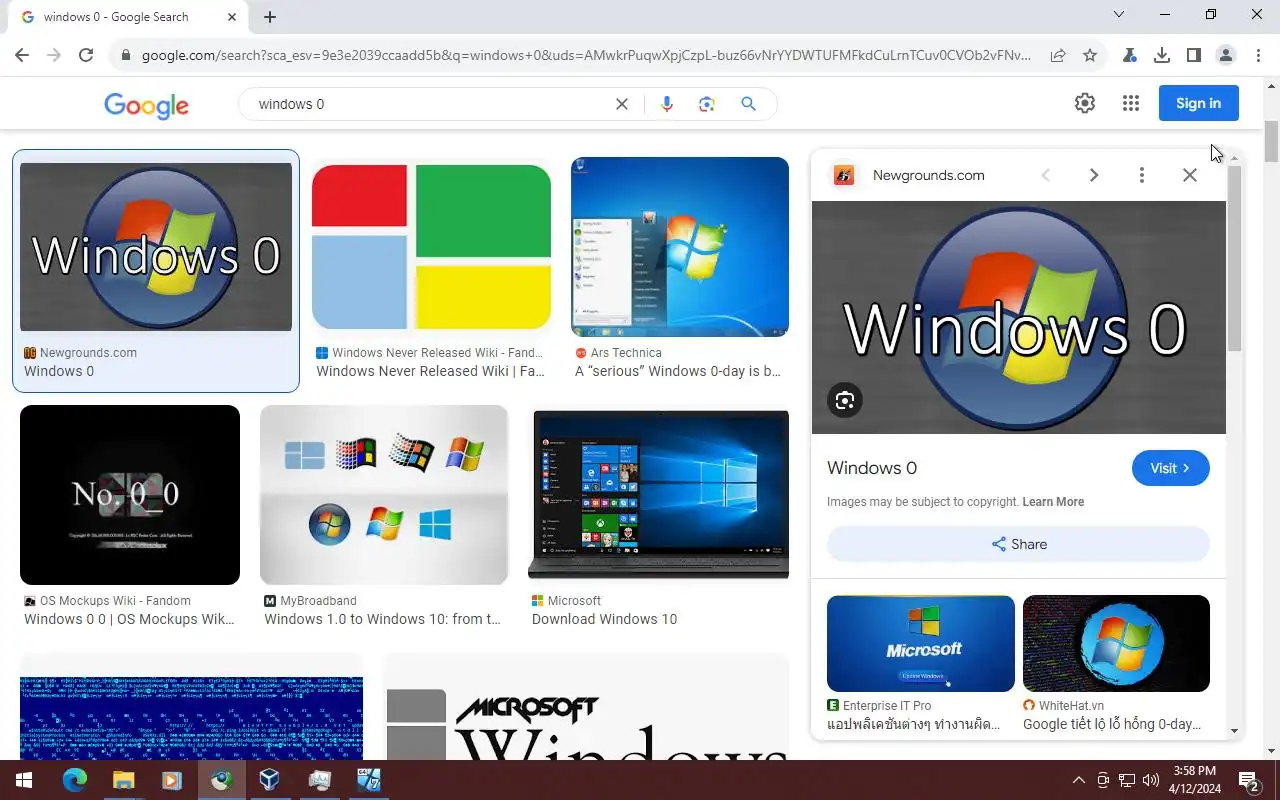Open 'Windows 1.0 to Windows 10' result title
The image size is (1280, 800).
click(x=382, y=619)
